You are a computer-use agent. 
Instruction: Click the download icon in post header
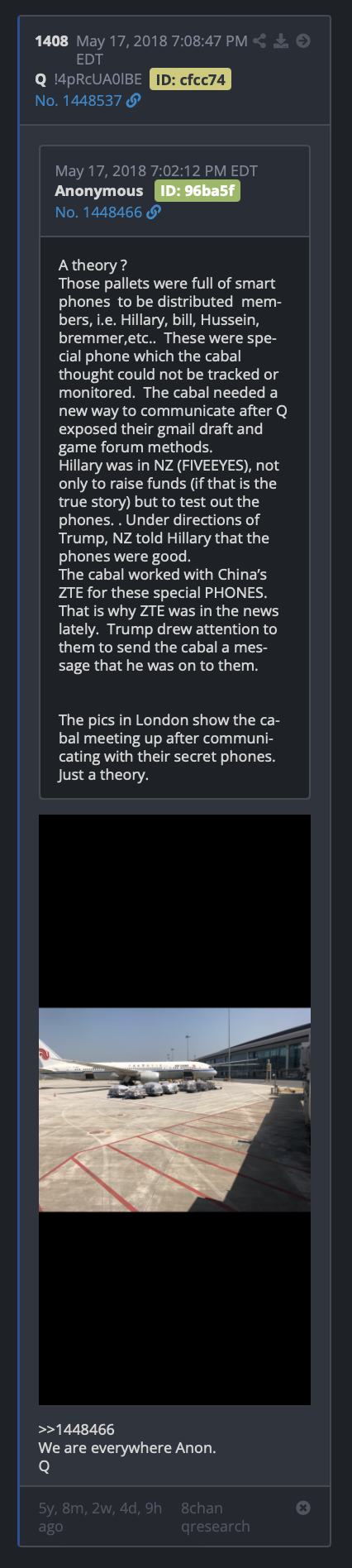[x=281, y=41]
